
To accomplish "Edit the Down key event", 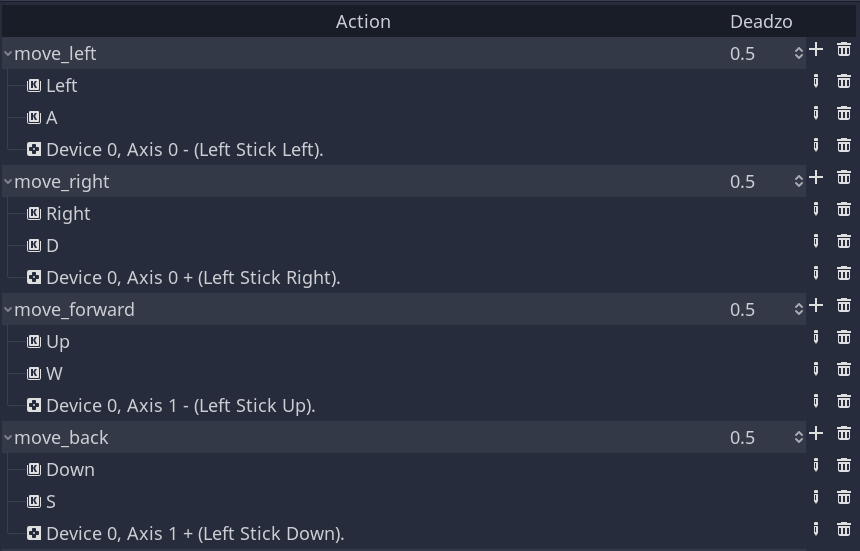I will pyautogui.click(x=816, y=466).
